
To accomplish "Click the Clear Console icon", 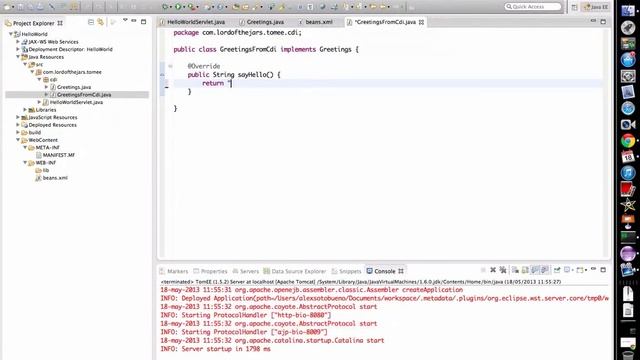I will [x=515, y=270].
